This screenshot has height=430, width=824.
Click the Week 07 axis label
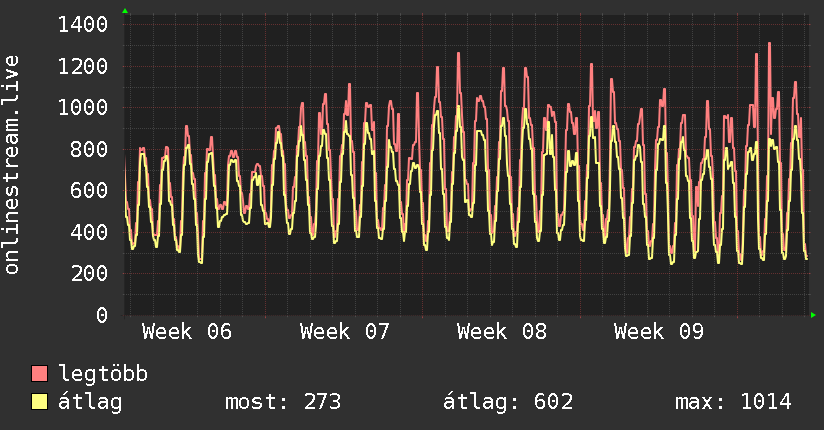pyautogui.click(x=344, y=332)
